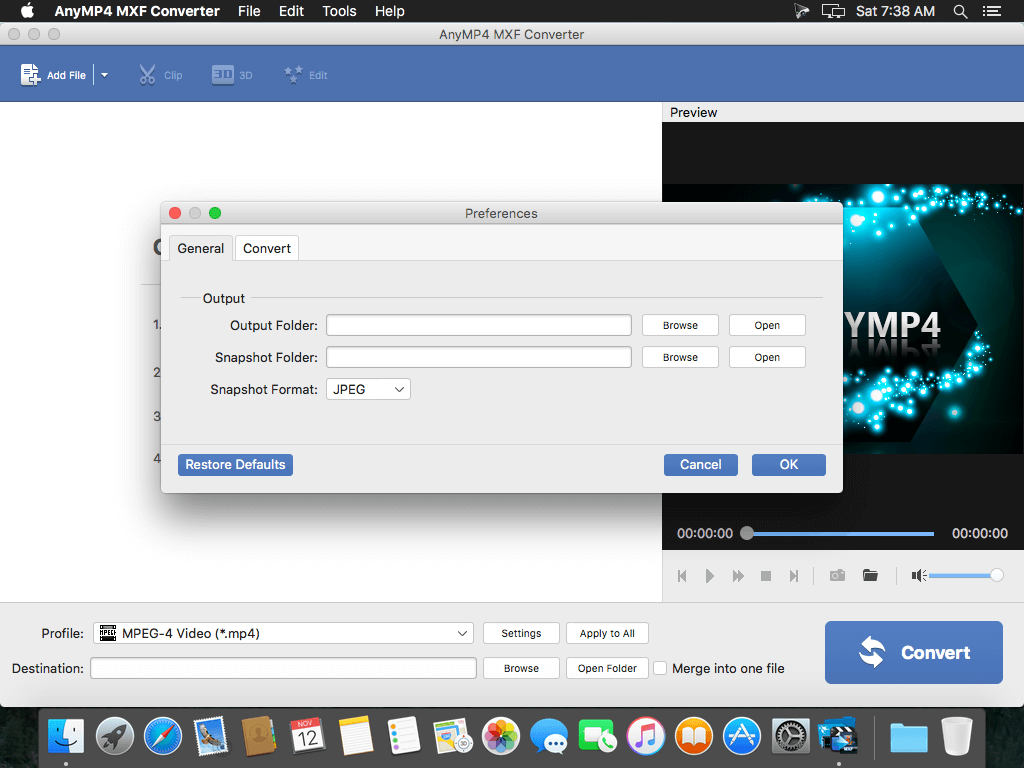Skip to next frame in preview

pos(793,576)
